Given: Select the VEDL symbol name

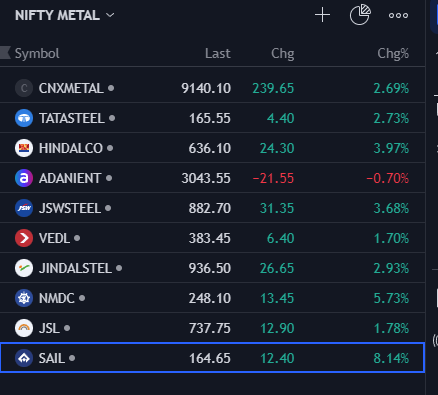Looking at the screenshot, I should click(54, 238).
